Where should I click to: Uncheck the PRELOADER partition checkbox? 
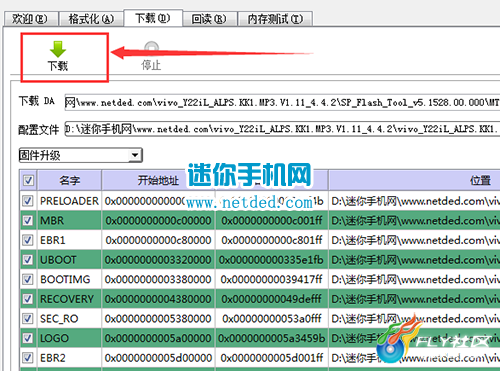pos(28,201)
